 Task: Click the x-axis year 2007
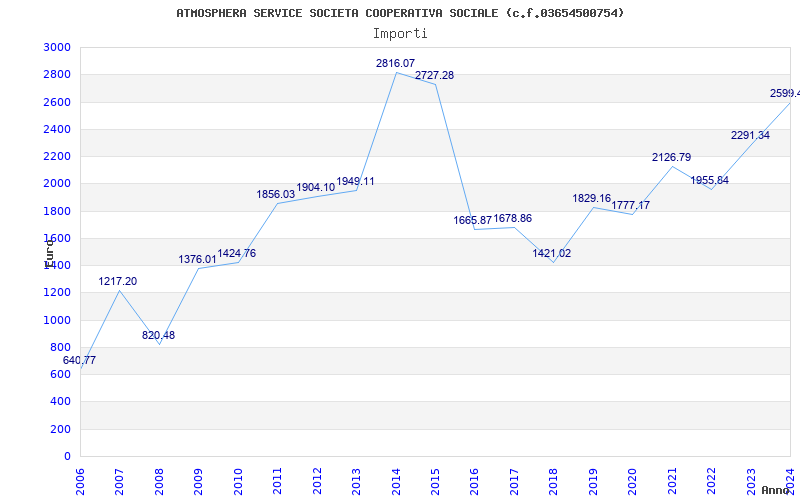point(119,482)
